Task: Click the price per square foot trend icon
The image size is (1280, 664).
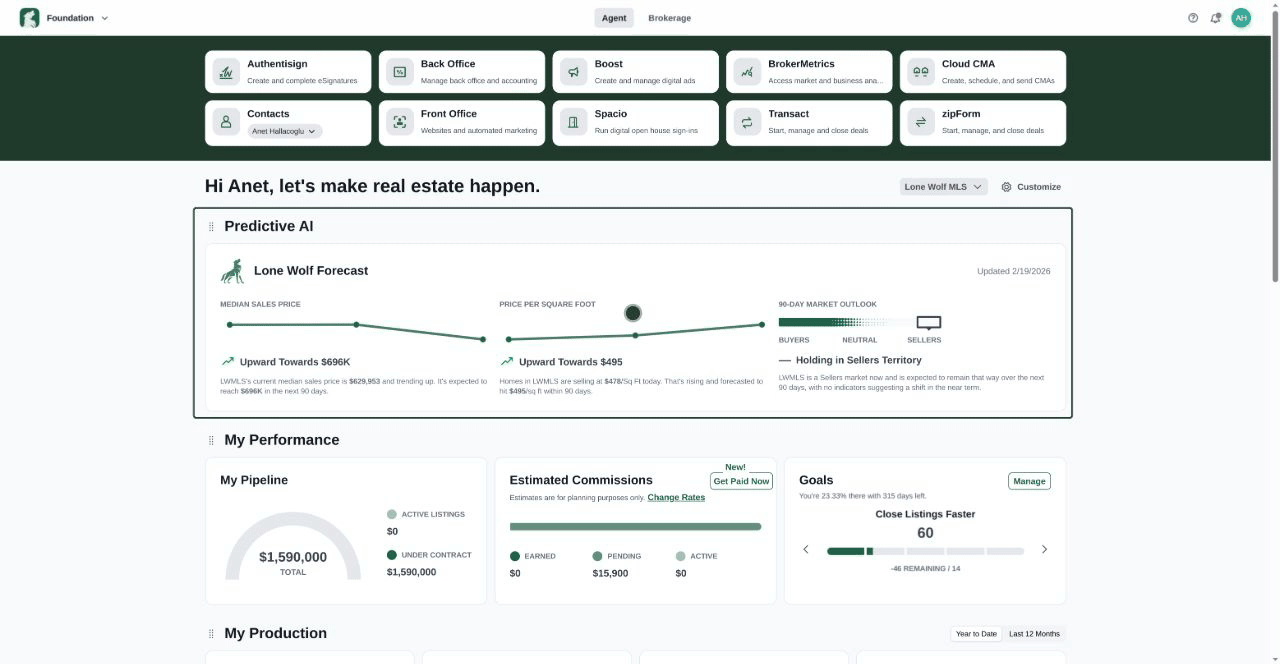Action: coord(507,362)
